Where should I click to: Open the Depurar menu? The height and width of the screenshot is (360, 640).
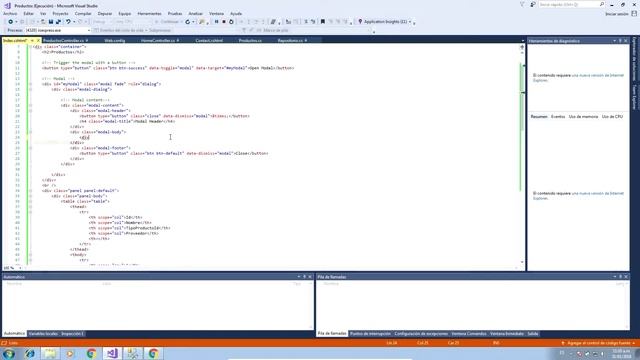pos(104,13)
